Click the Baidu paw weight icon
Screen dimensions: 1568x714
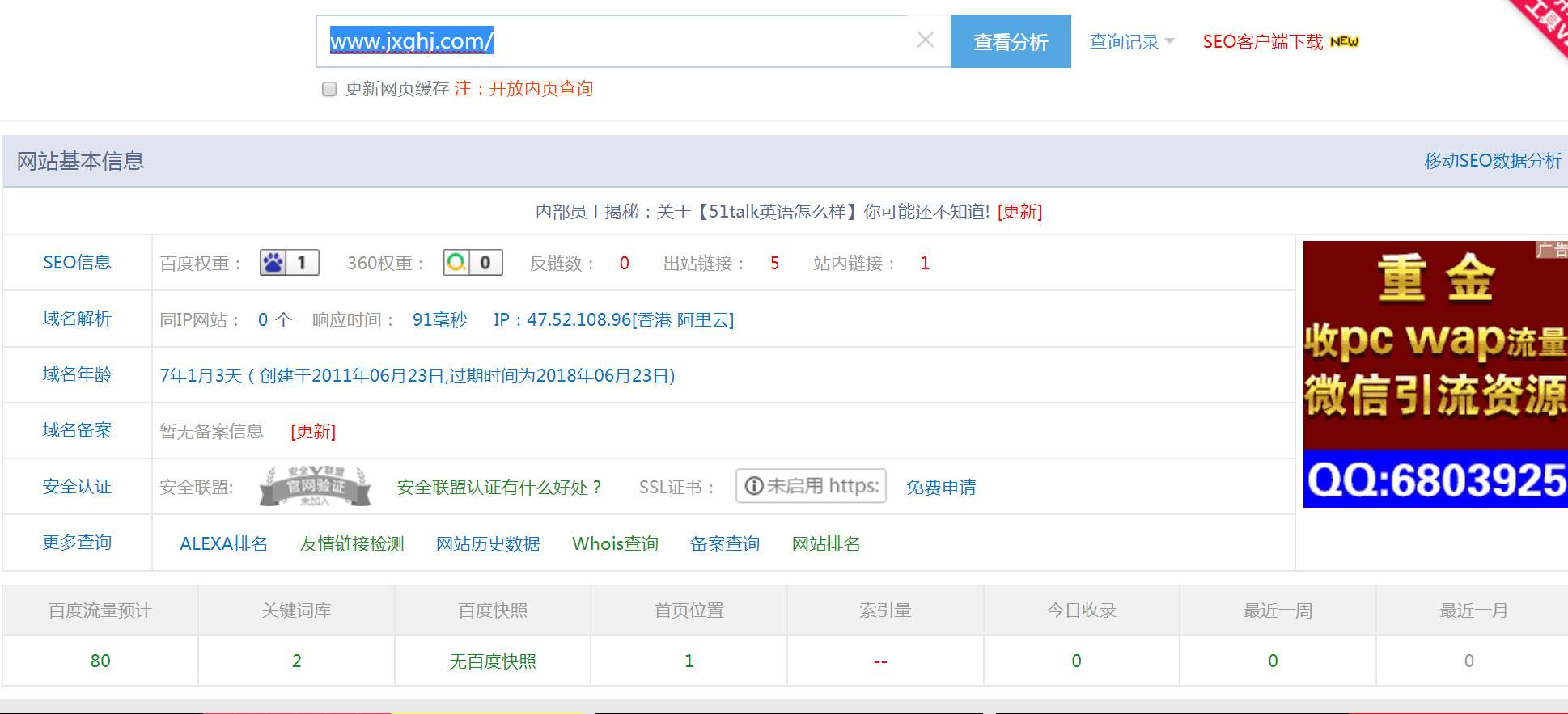coord(273,263)
